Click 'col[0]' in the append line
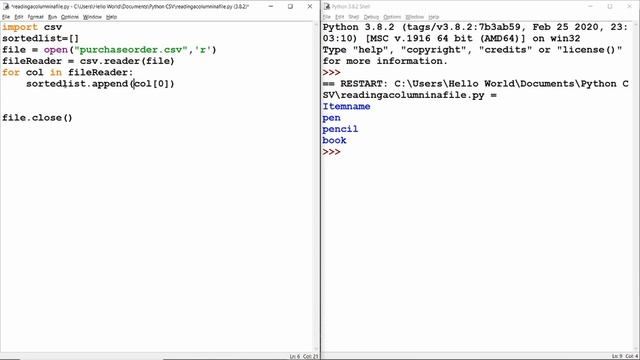This screenshot has height=360, width=640. coord(151,84)
